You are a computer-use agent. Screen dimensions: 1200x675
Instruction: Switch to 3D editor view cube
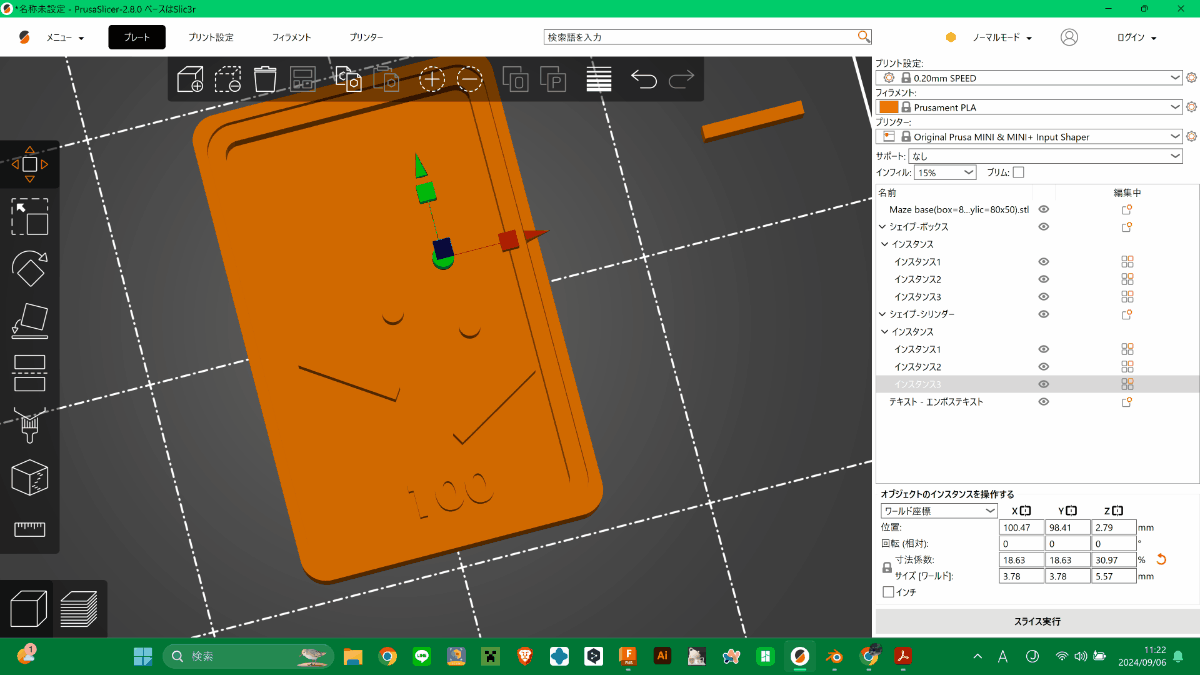coord(28,609)
